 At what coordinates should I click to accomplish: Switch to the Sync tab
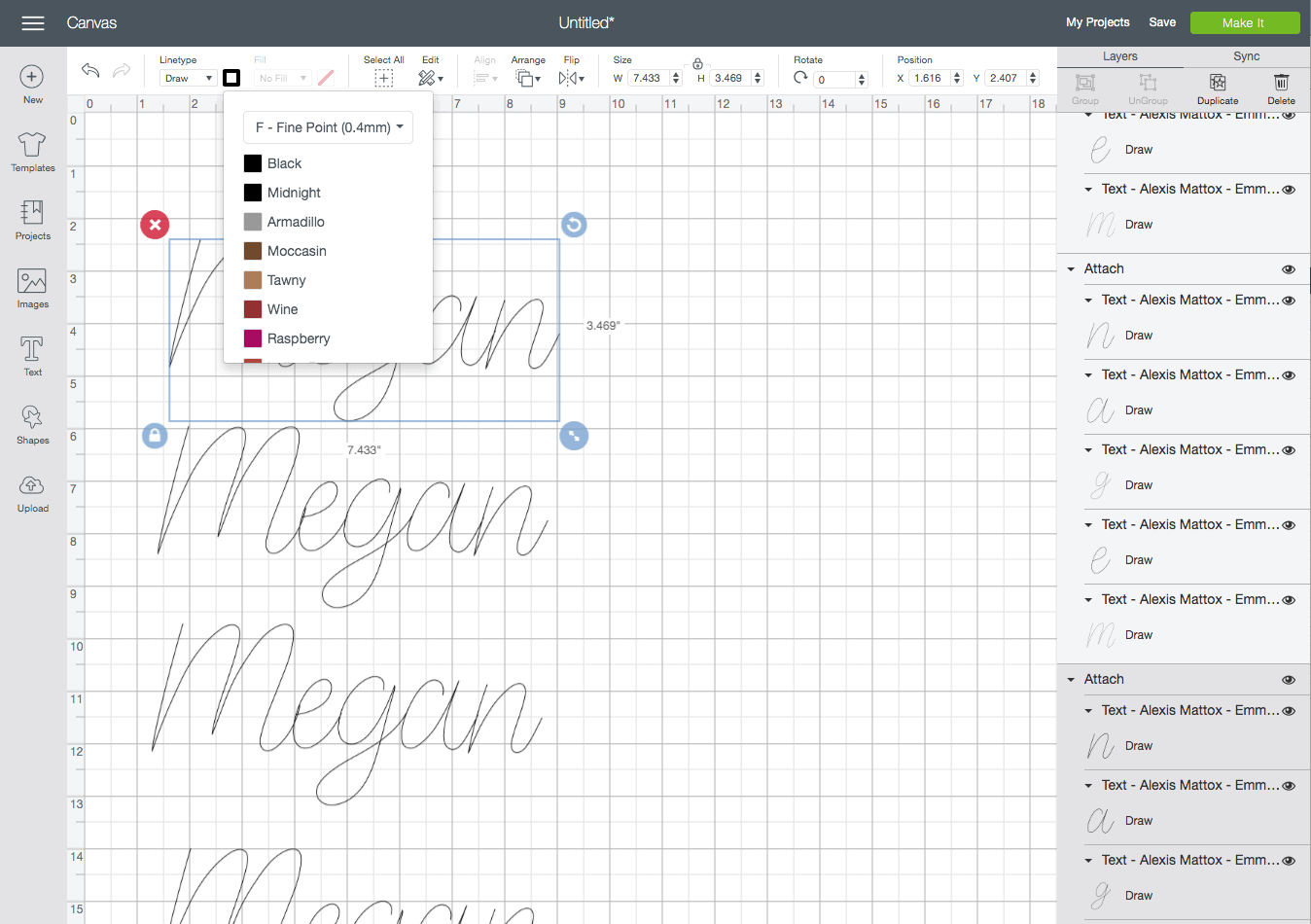1246,56
